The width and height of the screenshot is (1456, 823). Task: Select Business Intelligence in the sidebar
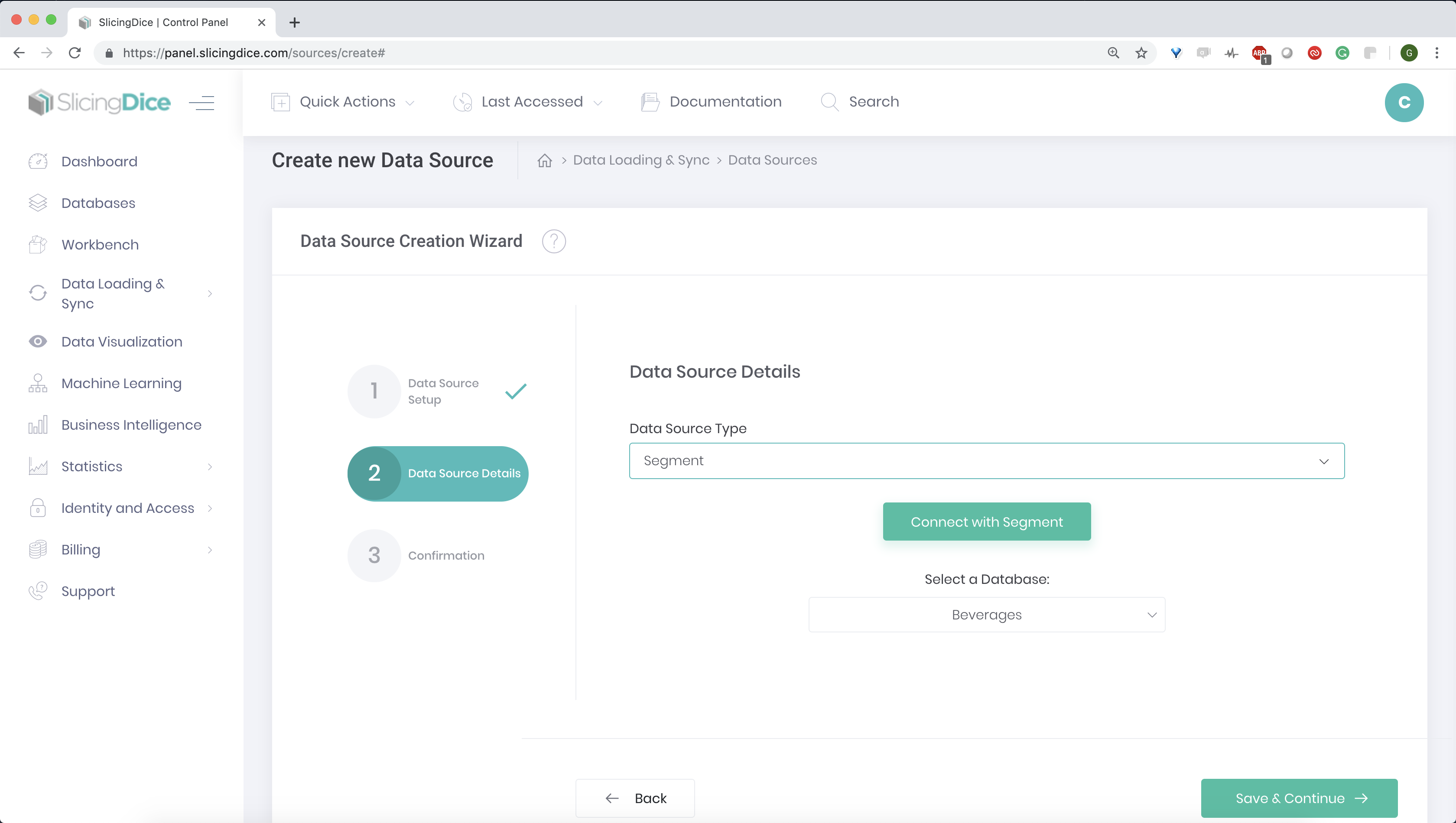[x=131, y=424]
